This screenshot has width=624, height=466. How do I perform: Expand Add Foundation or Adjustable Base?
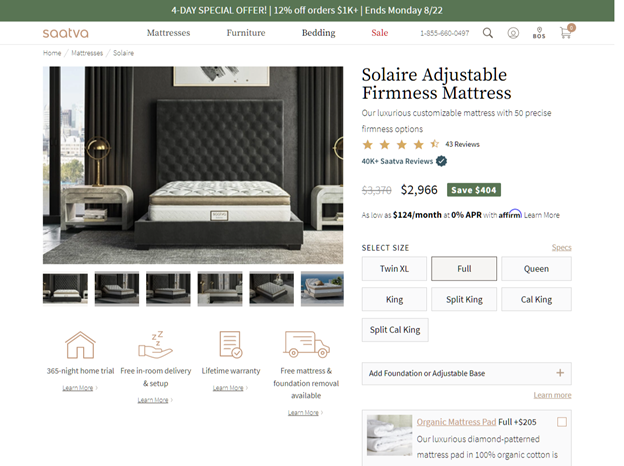466,373
